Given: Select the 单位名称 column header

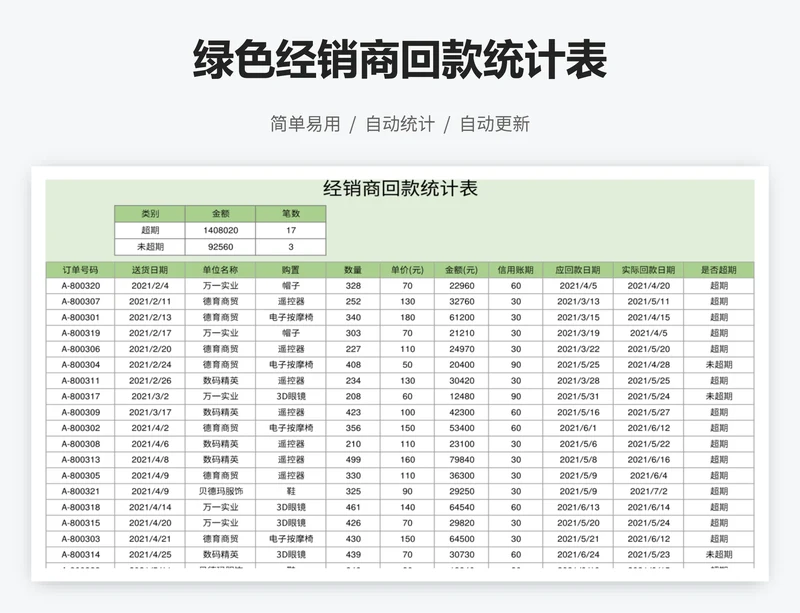Looking at the screenshot, I should 220,270.
